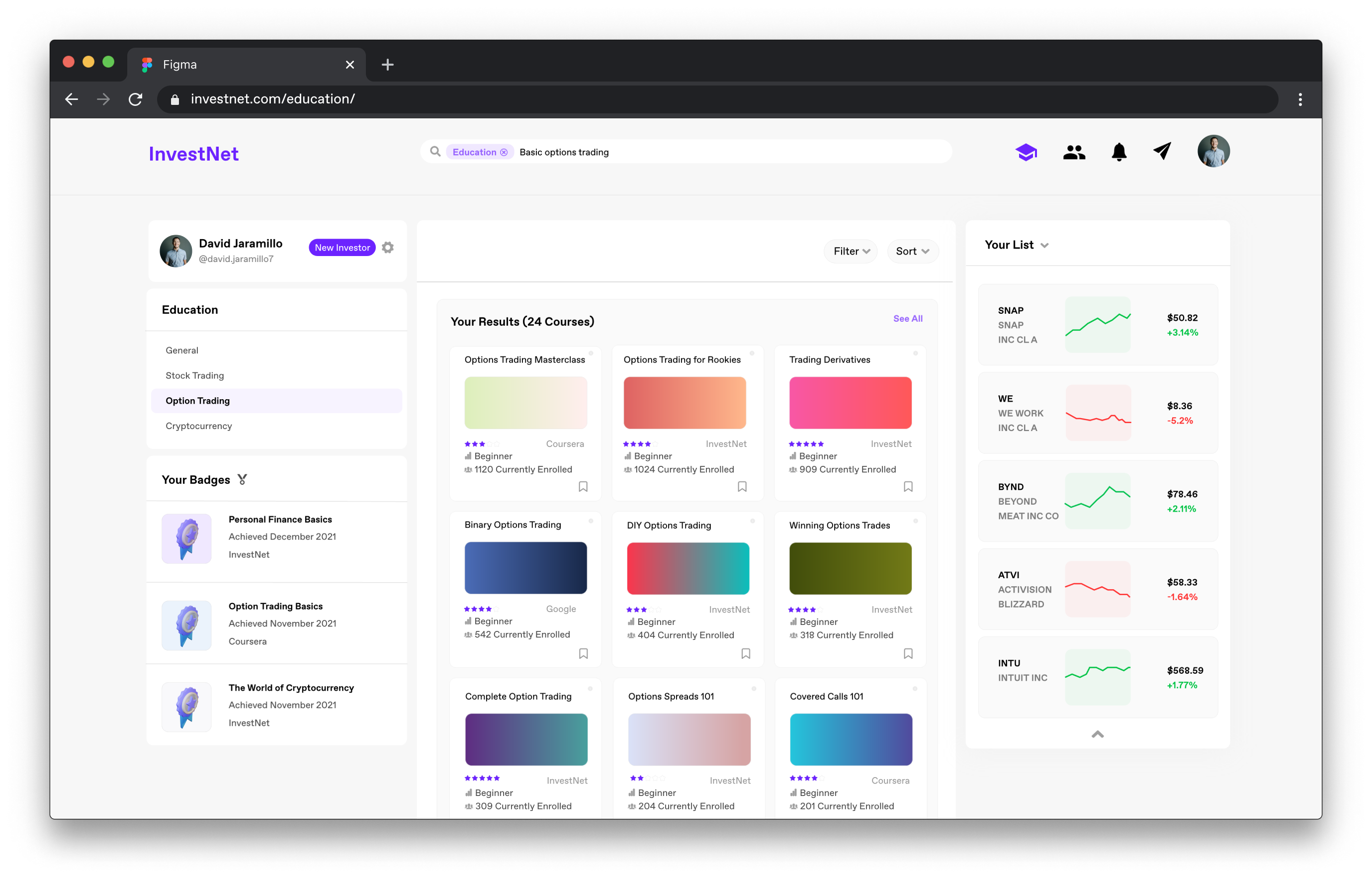
Task: Click the Option Trading Basics badge icon
Action: coord(186,625)
